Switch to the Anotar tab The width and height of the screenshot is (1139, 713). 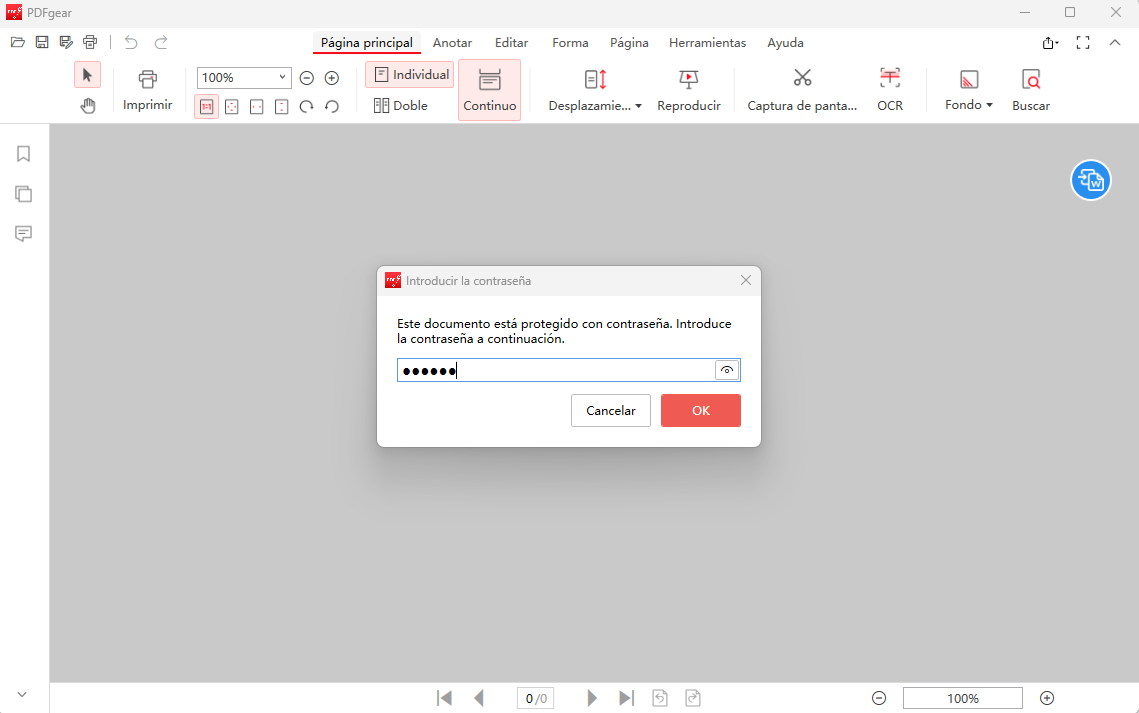pos(452,43)
